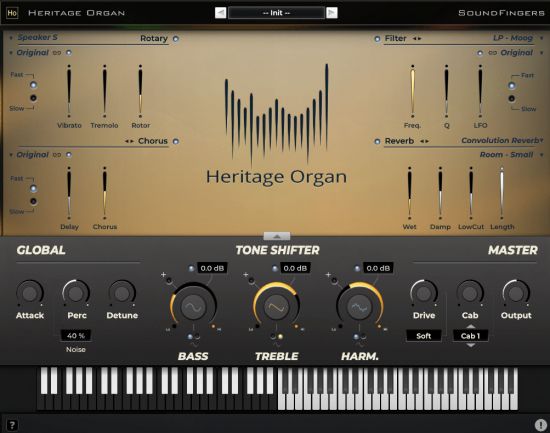Click the exclamation info icon

(x=541, y=425)
